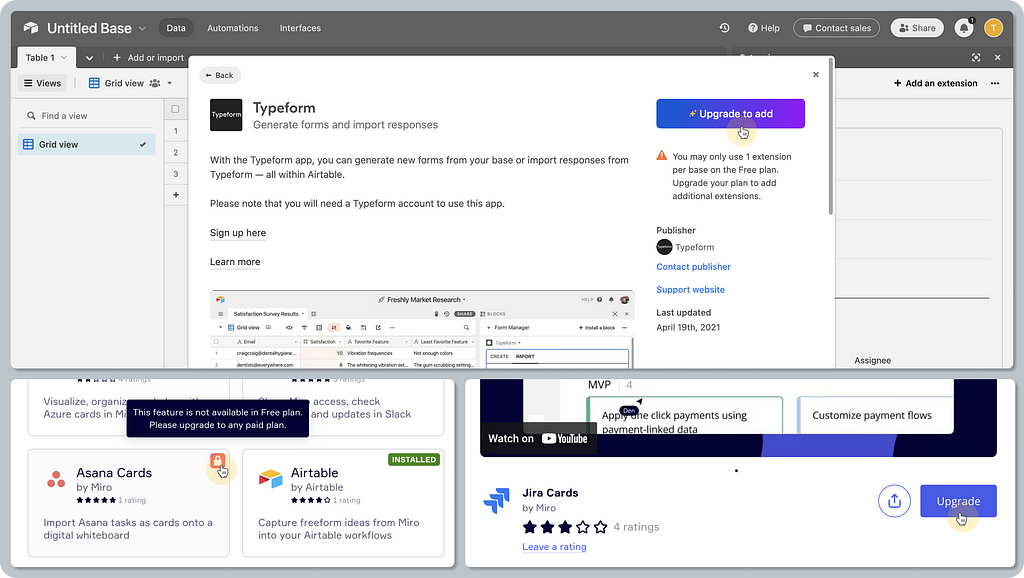Click the Jira Cards share icon
The image size is (1024, 578).
pyautogui.click(x=894, y=501)
